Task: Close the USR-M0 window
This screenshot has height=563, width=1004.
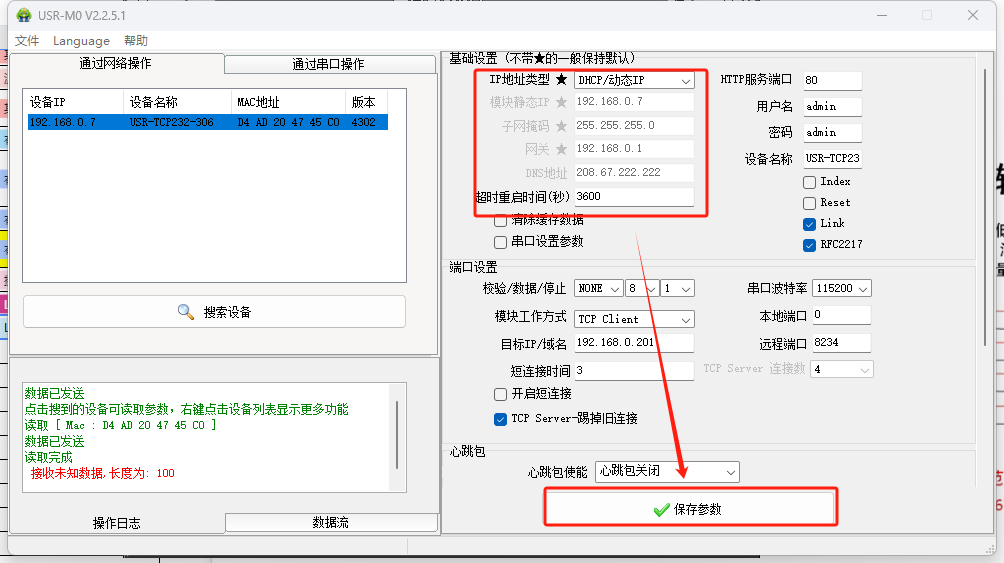Action: [x=973, y=15]
